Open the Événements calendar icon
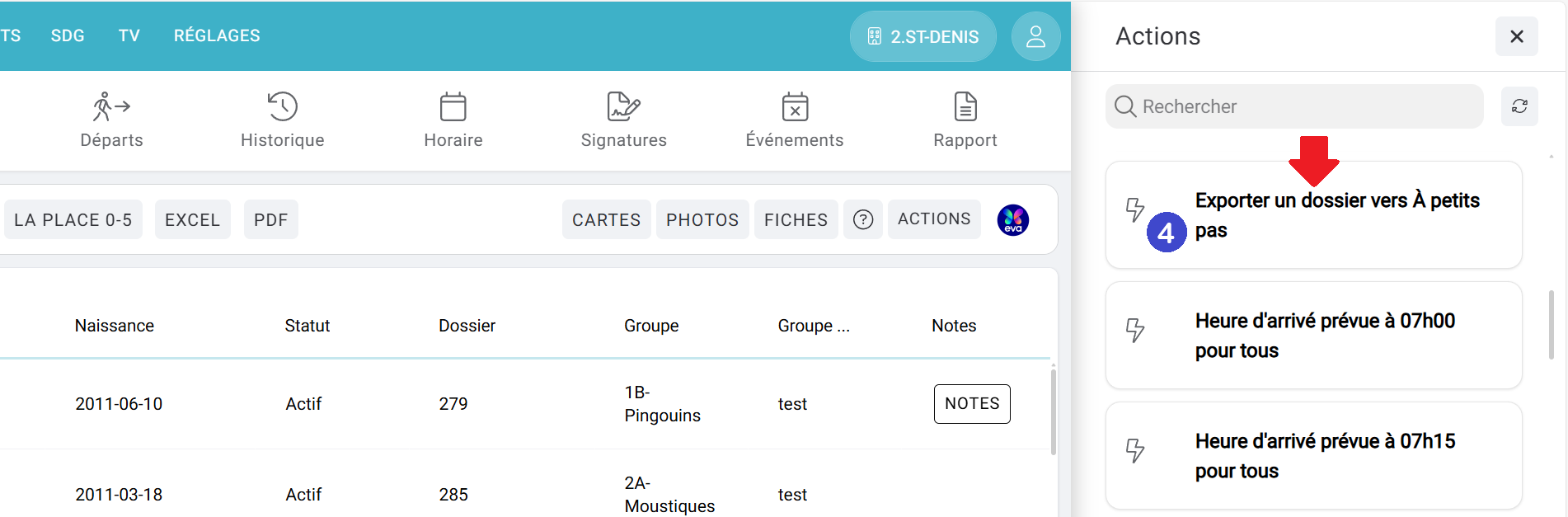 795,107
